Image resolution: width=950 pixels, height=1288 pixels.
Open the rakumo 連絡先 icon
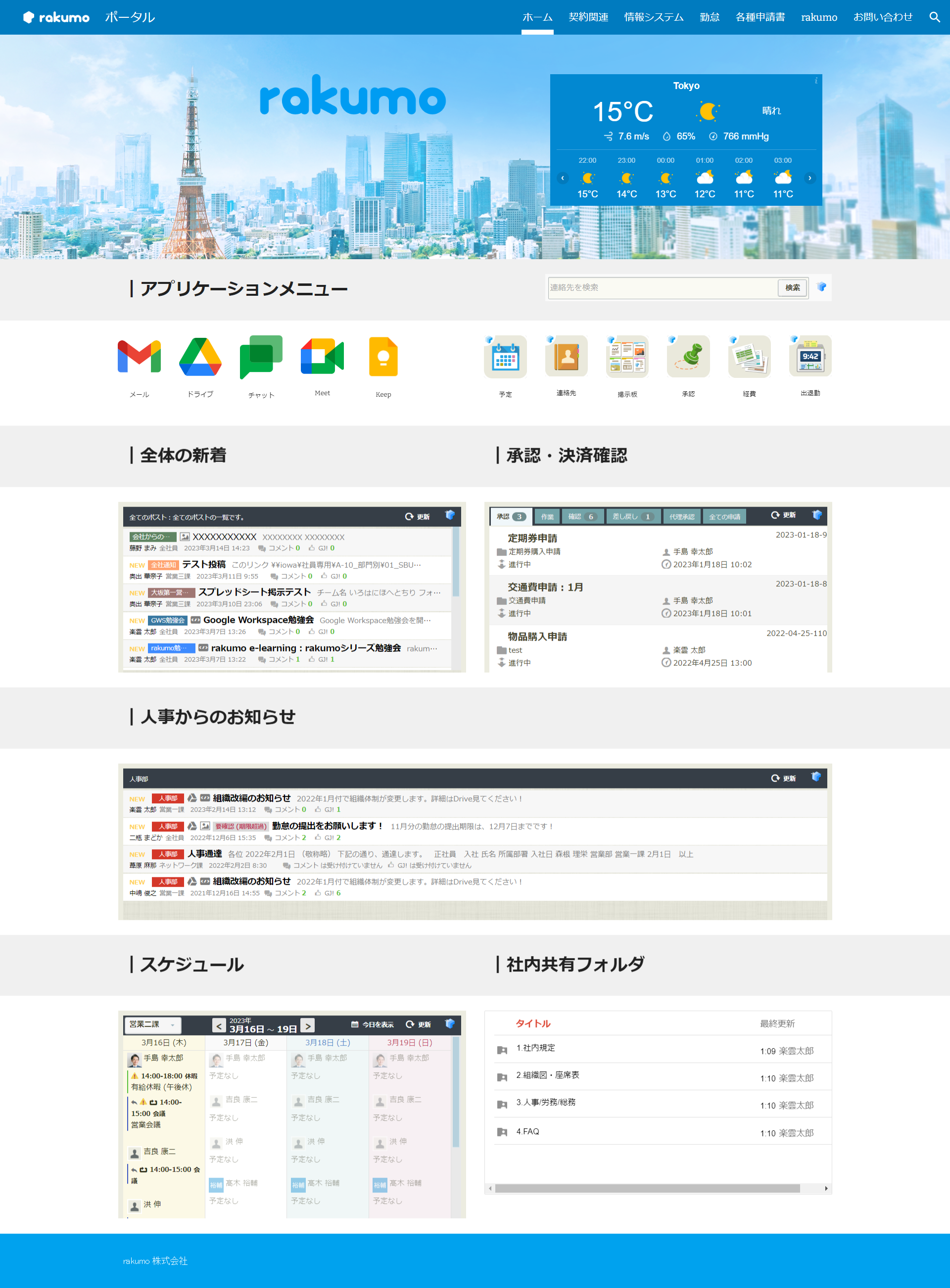coord(567,356)
